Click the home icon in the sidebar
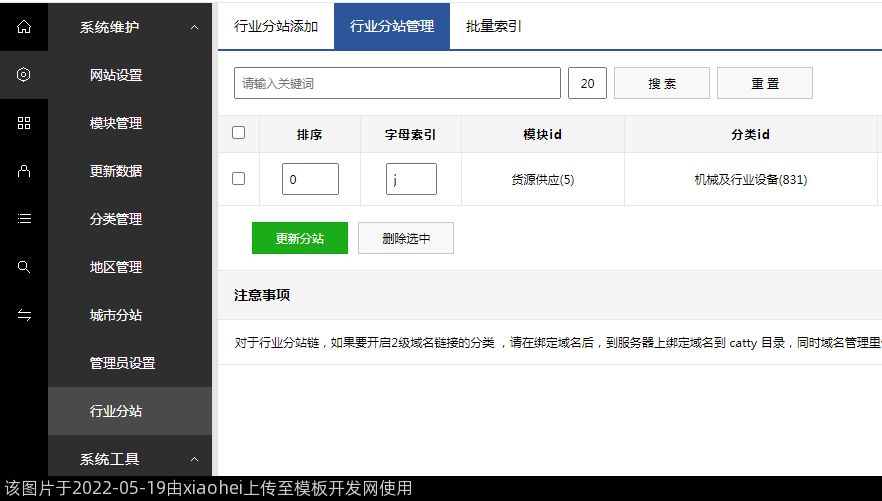This screenshot has height=501, width=882. pyautogui.click(x=24, y=27)
